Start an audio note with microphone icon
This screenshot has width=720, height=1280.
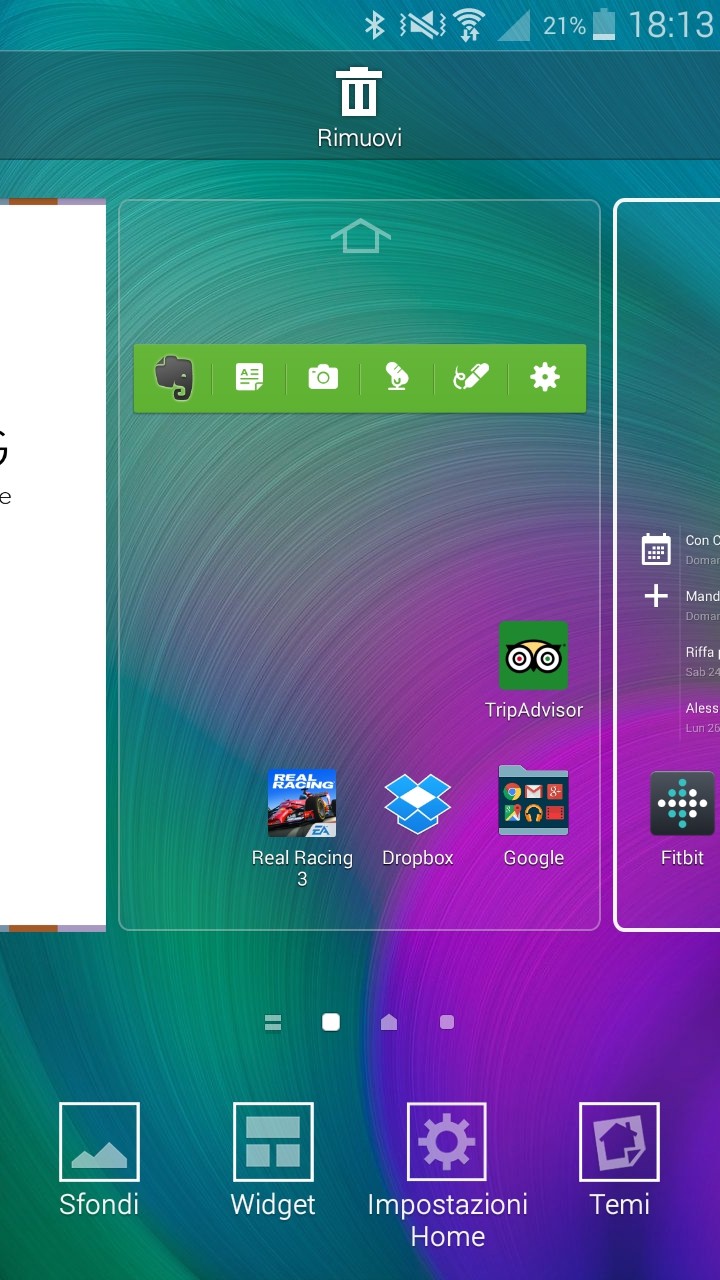pyautogui.click(x=397, y=377)
